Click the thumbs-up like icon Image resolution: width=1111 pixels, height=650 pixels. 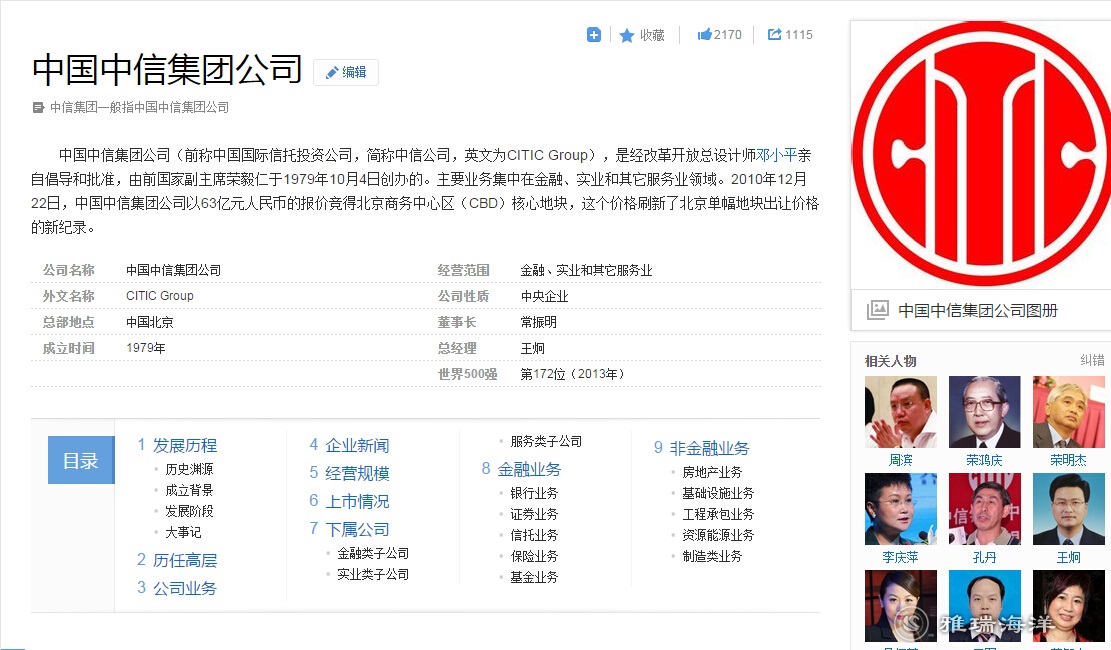click(x=704, y=35)
